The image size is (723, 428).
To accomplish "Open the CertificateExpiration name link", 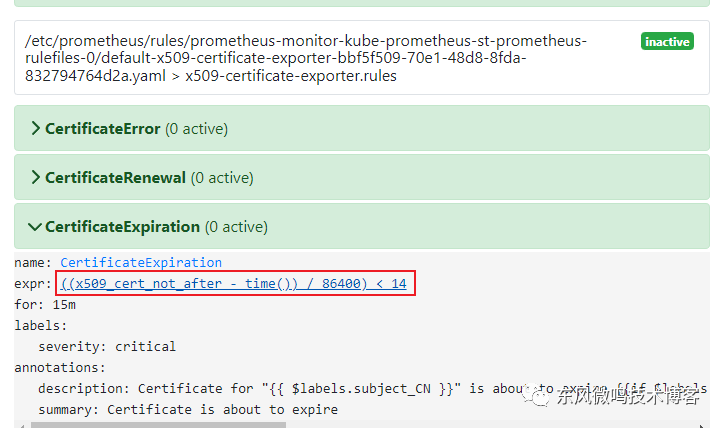I will (141, 262).
